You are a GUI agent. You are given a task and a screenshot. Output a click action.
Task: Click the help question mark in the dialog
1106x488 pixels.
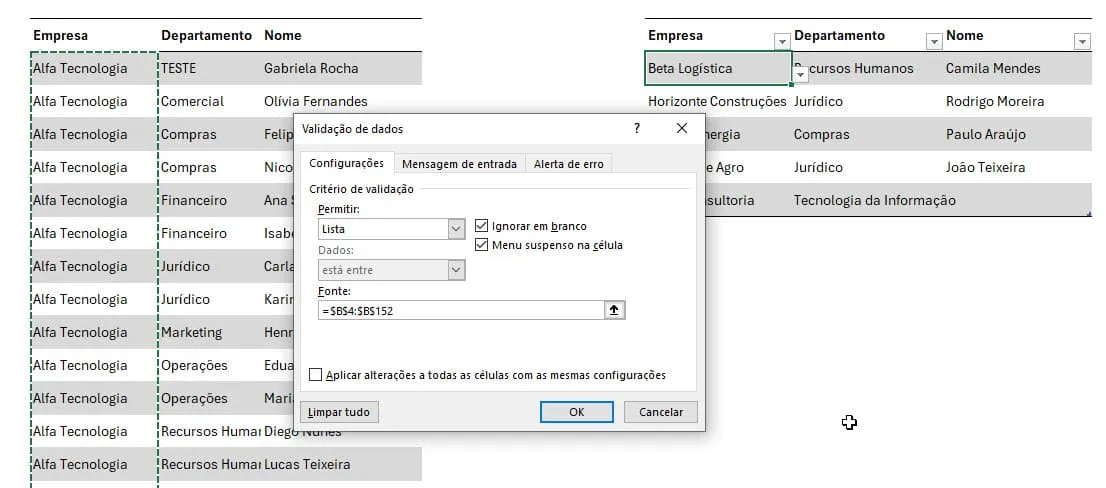[637, 128]
